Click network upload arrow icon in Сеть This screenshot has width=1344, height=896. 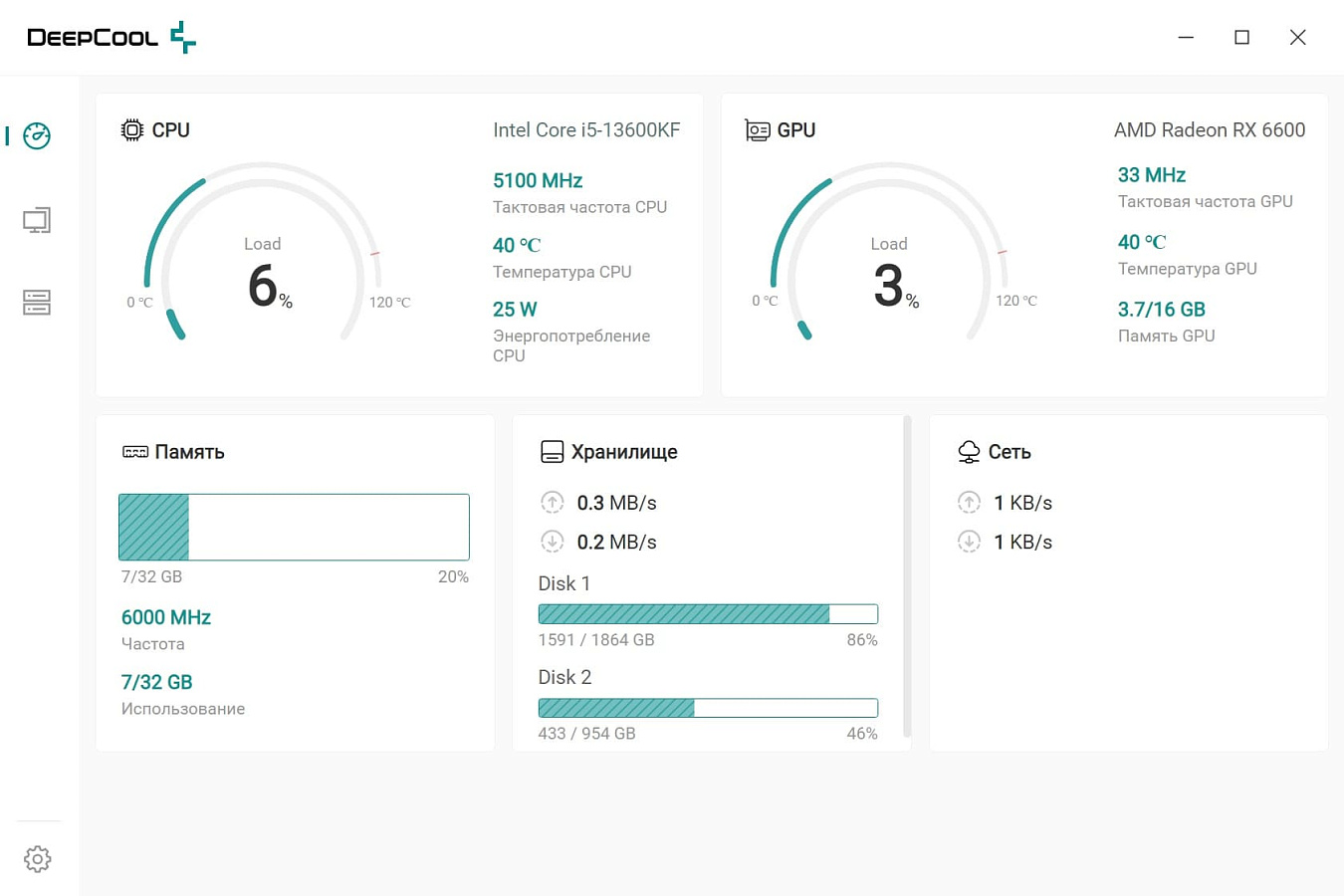coord(969,503)
